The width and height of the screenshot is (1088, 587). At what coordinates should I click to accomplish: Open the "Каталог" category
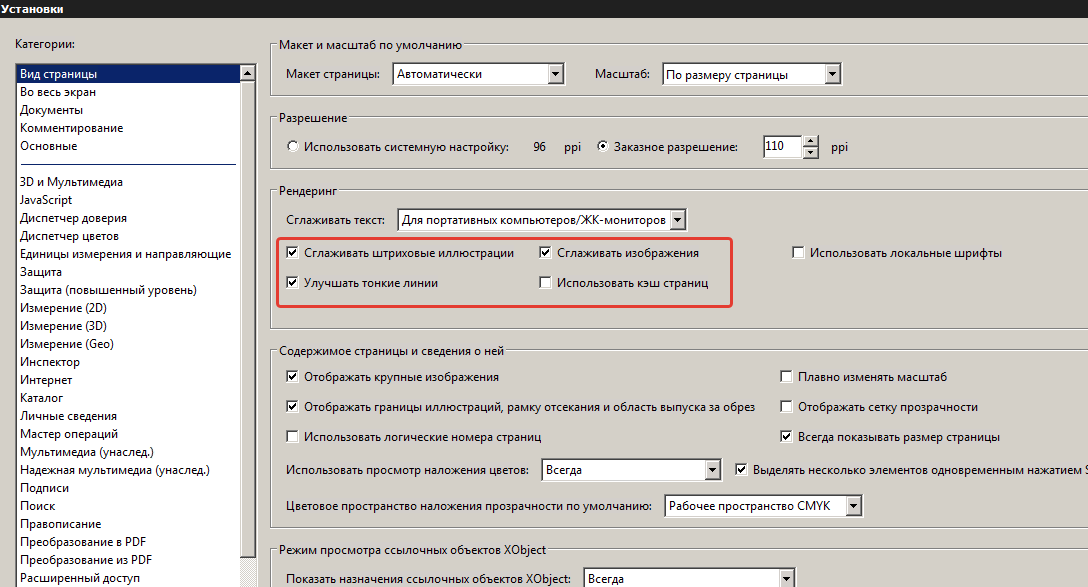point(42,398)
